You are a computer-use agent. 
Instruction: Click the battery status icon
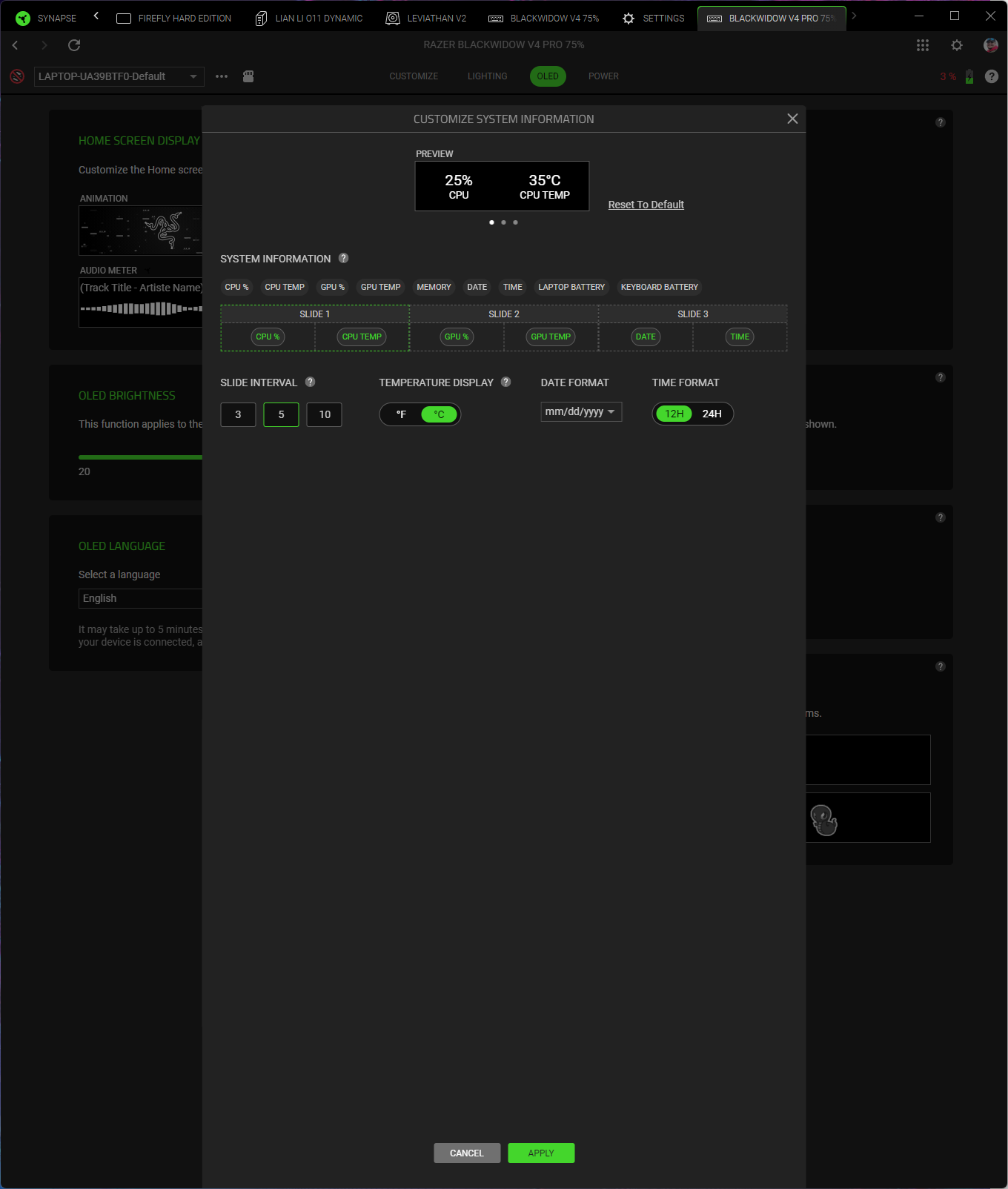coord(969,76)
